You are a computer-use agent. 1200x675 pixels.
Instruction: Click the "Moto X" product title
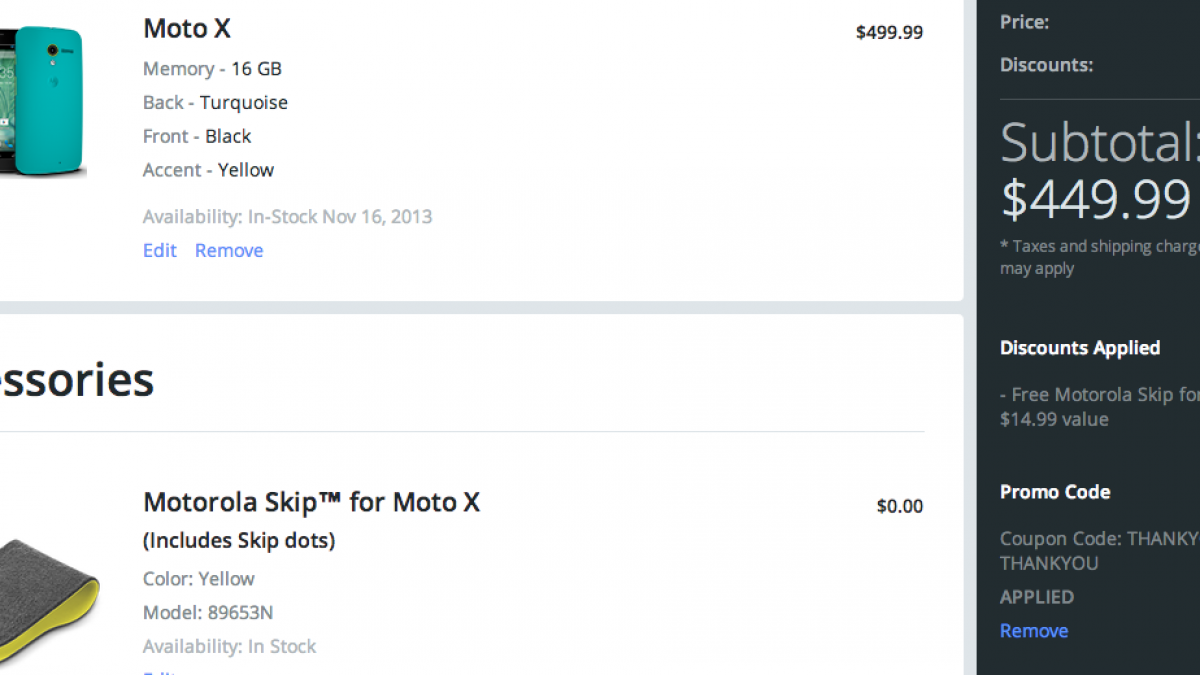pos(187,28)
